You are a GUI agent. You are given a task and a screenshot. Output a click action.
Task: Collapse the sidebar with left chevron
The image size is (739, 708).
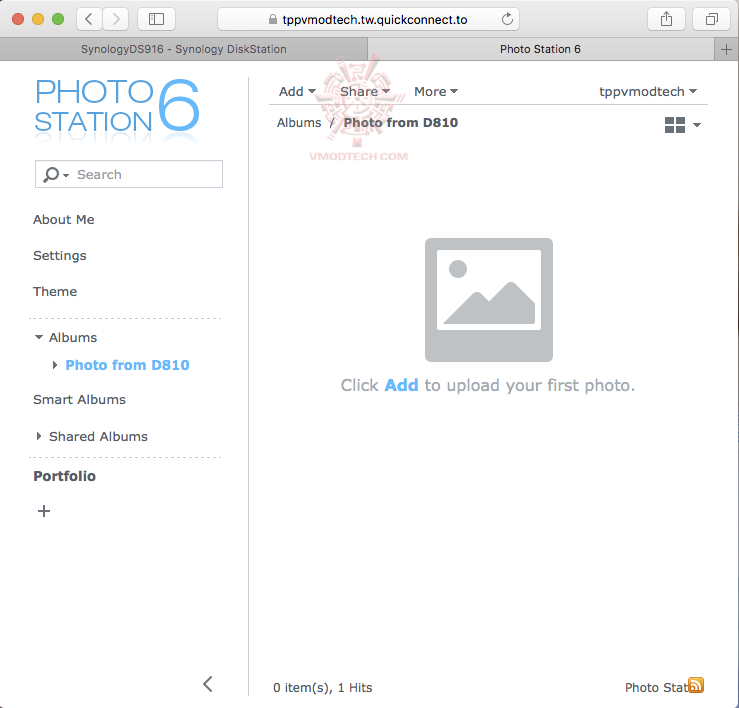coord(208,684)
